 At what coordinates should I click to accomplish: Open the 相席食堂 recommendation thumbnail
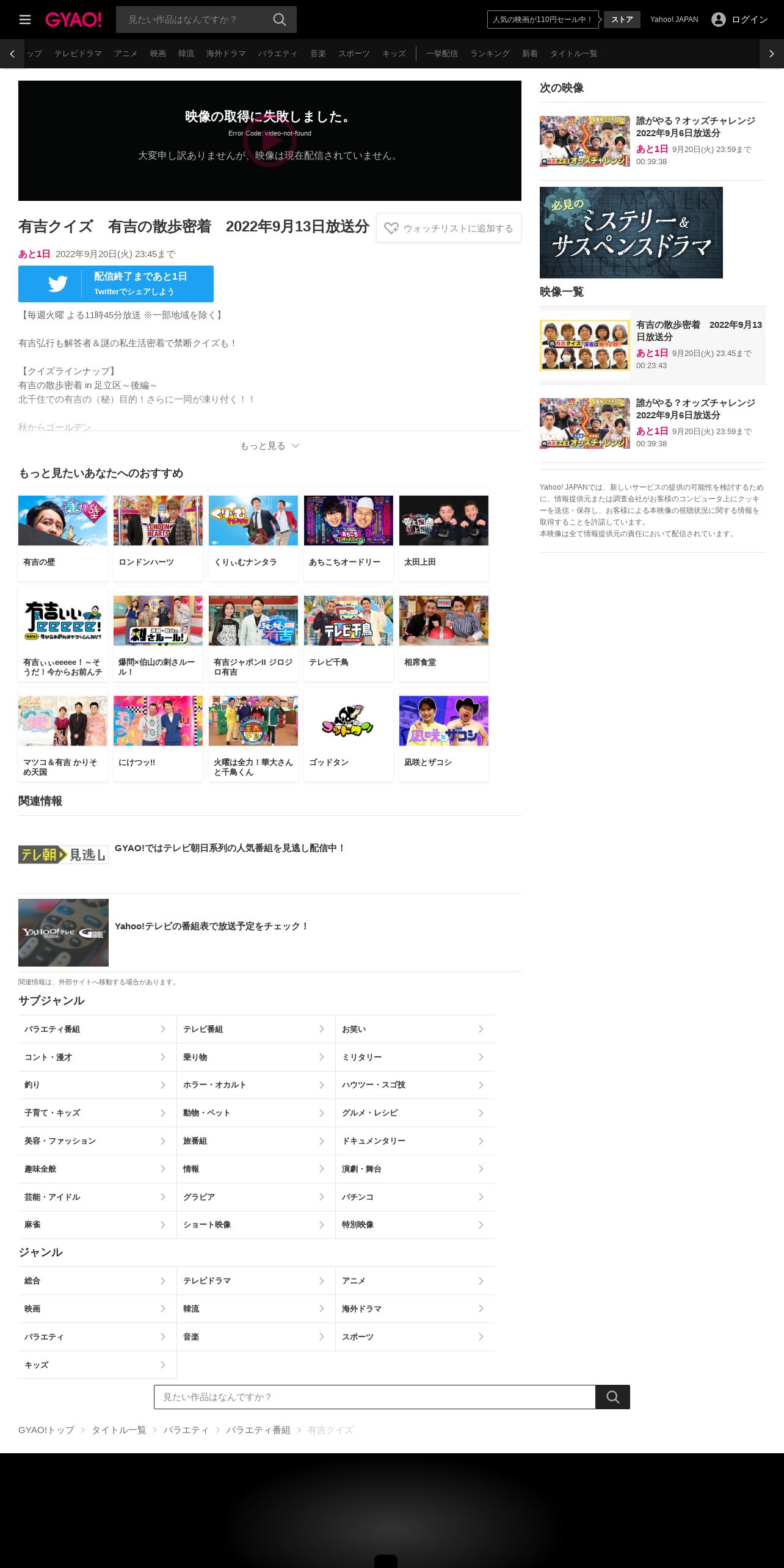point(444,620)
